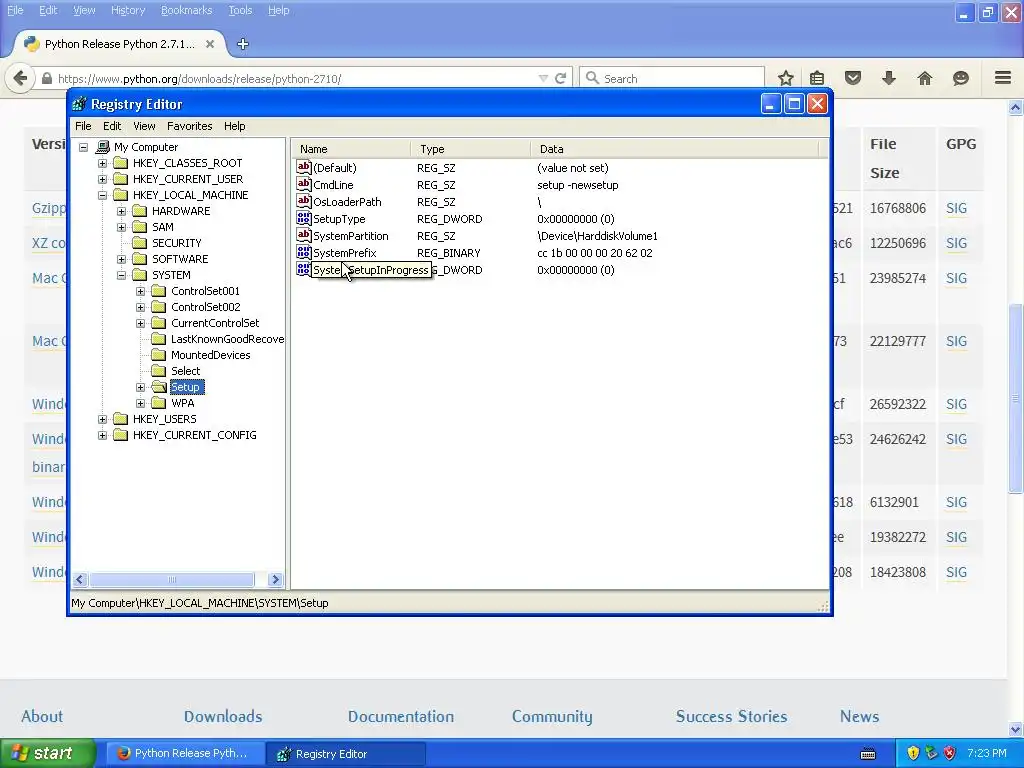Switch to Firefox Python Release taskbar button
Screen dimensions: 1024x768
(x=186, y=754)
